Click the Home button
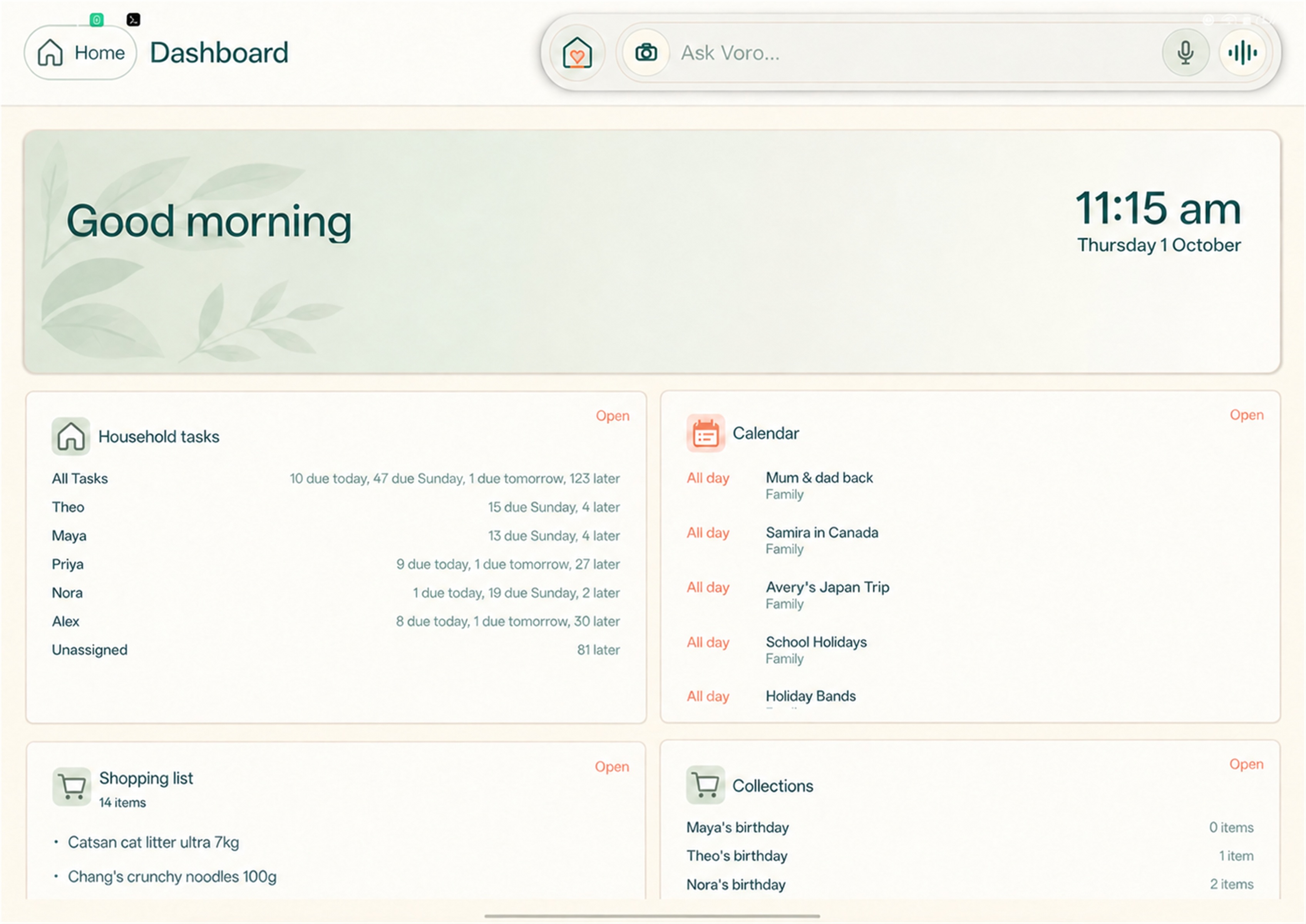This screenshot has height=924, width=1306. coord(80,53)
